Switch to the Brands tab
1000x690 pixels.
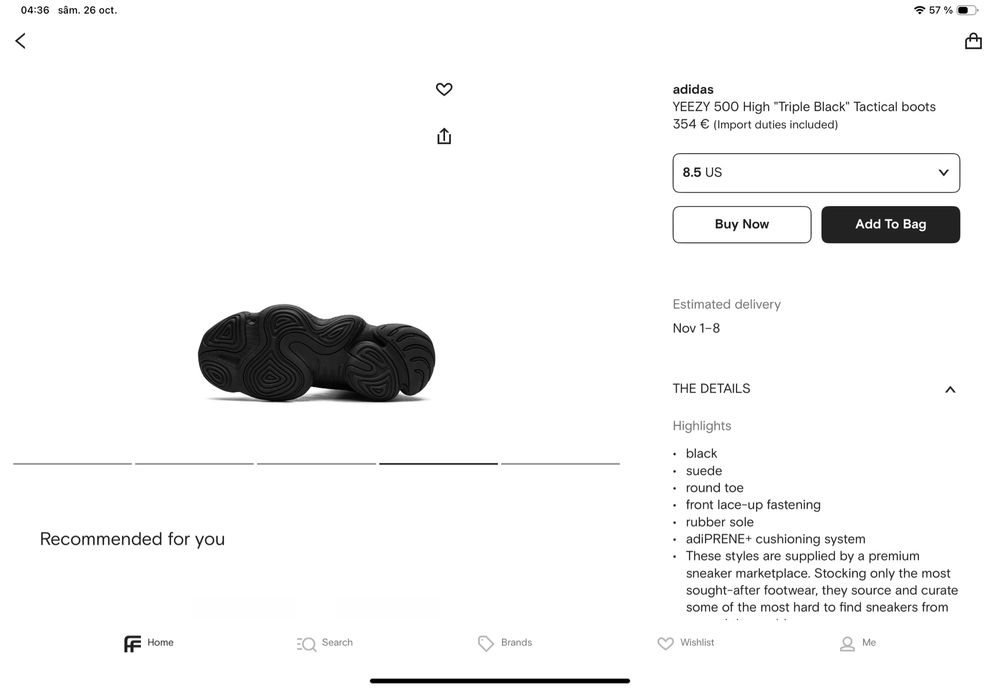tap(505, 643)
